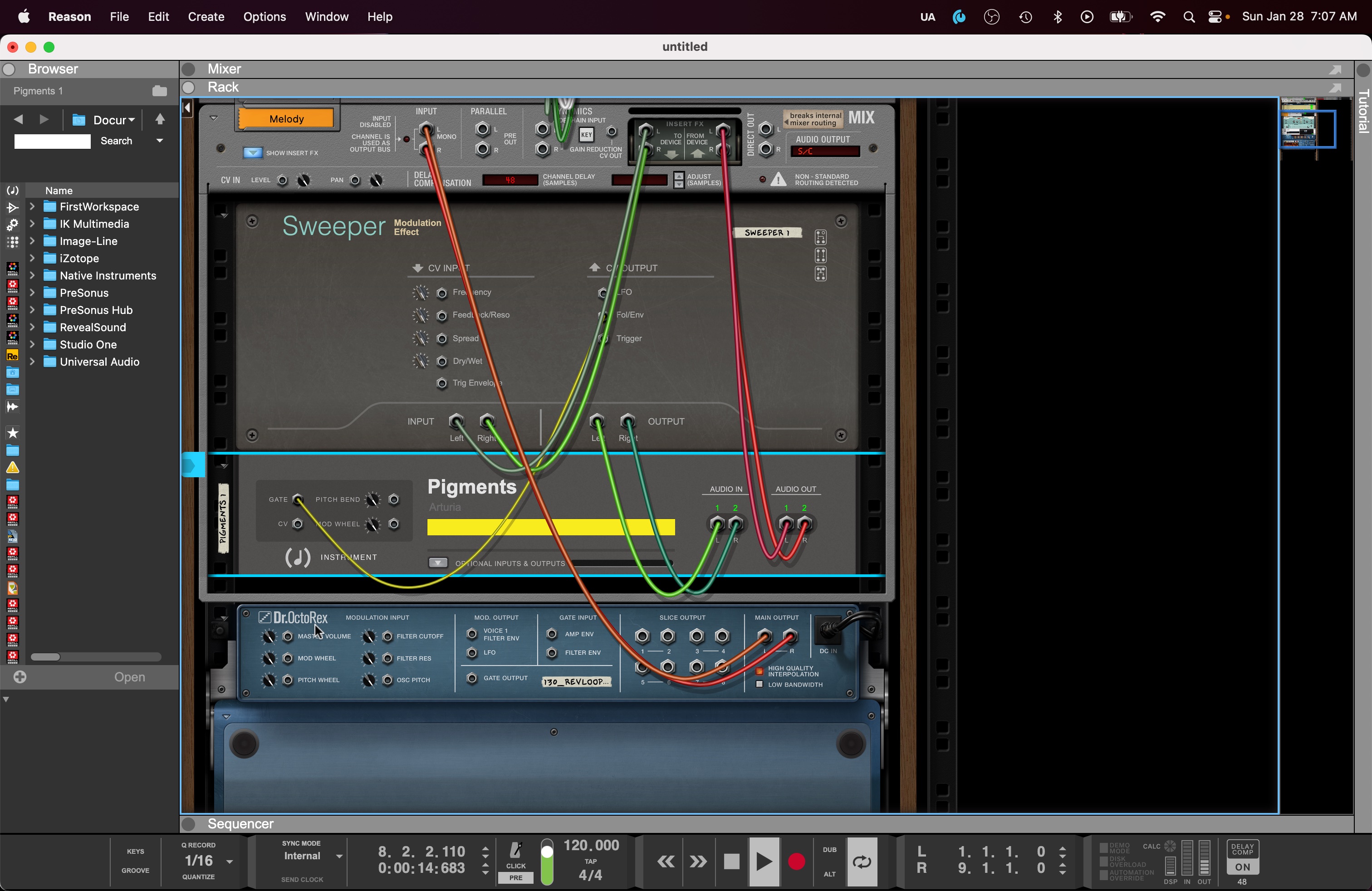Image resolution: width=1372 pixels, height=891 pixels.
Task: Open the yellow Re Rack Extensions shortcut
Action: click(12, 356)
